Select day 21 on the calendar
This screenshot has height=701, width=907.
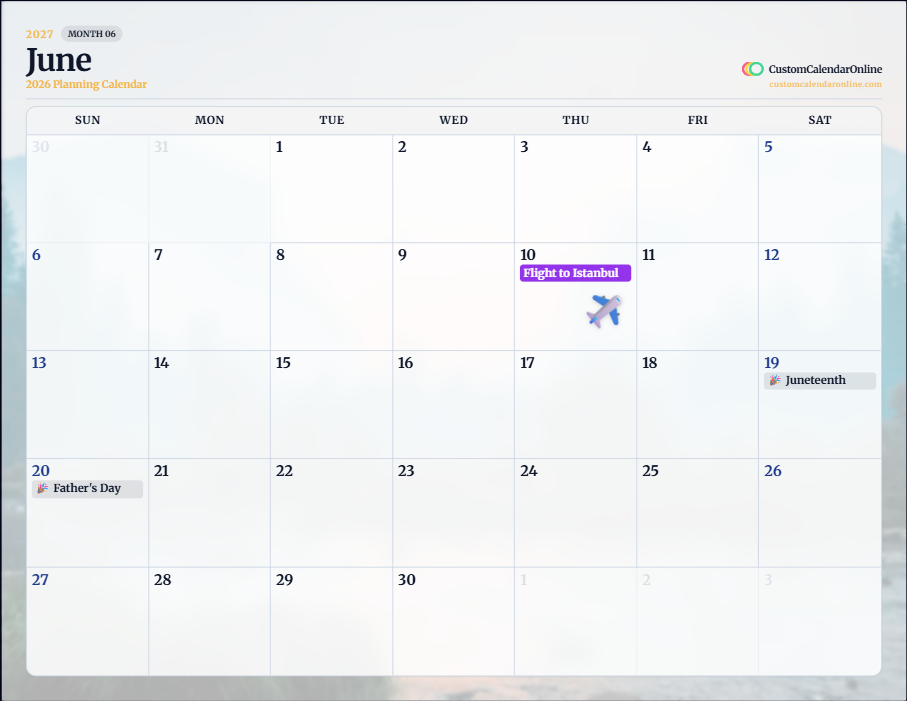click(209, 513)
